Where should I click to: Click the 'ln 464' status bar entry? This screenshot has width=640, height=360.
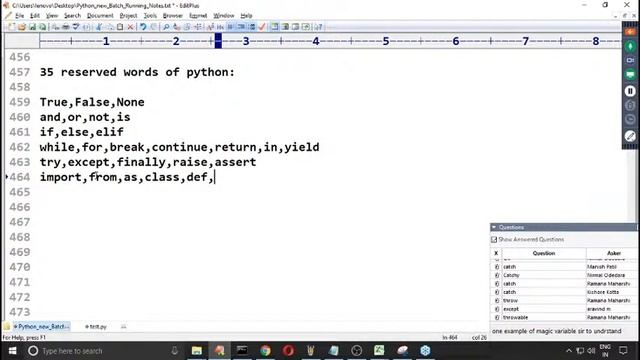[449, 338]
